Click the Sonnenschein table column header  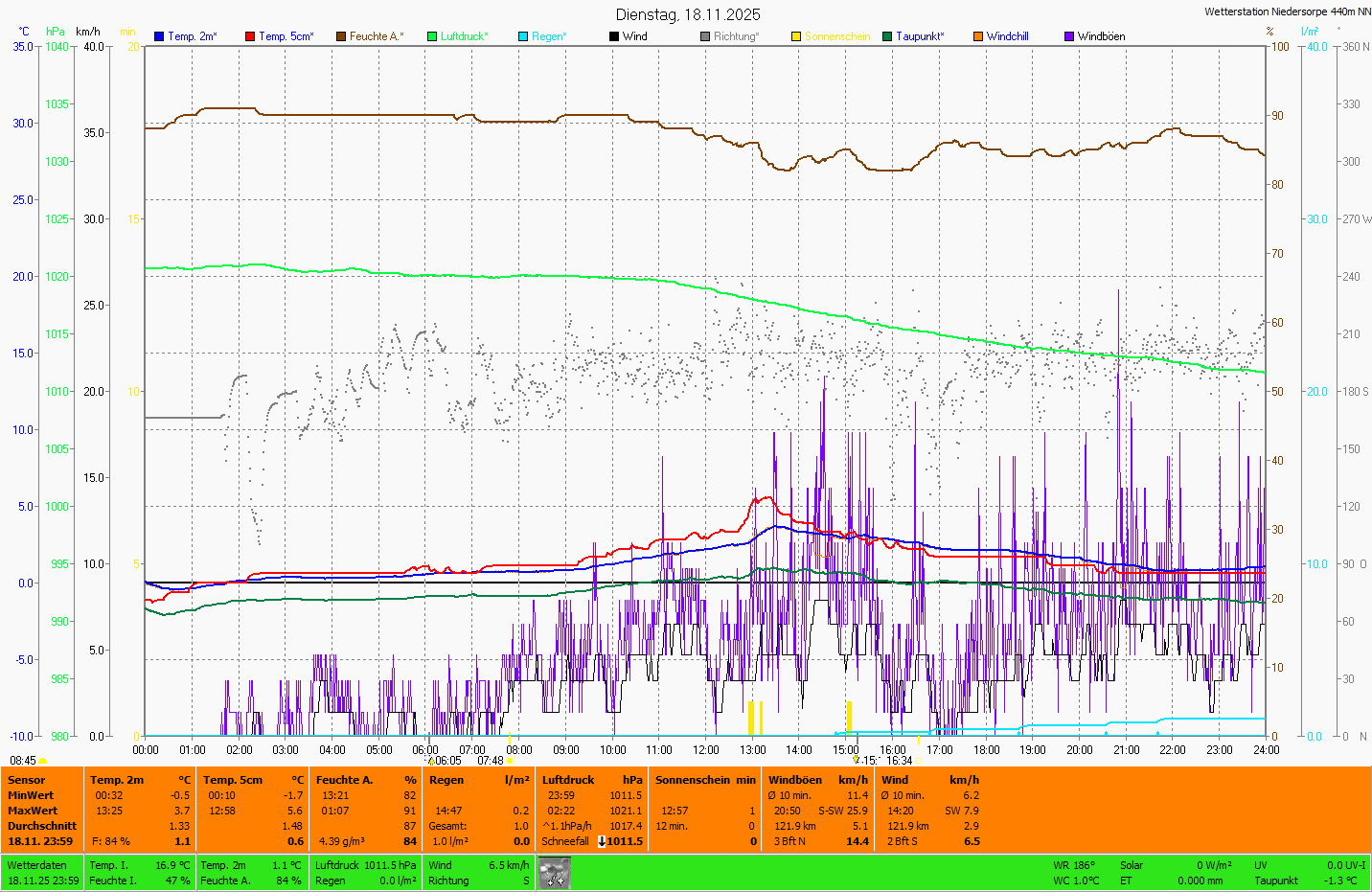click(x=692, y=780)
